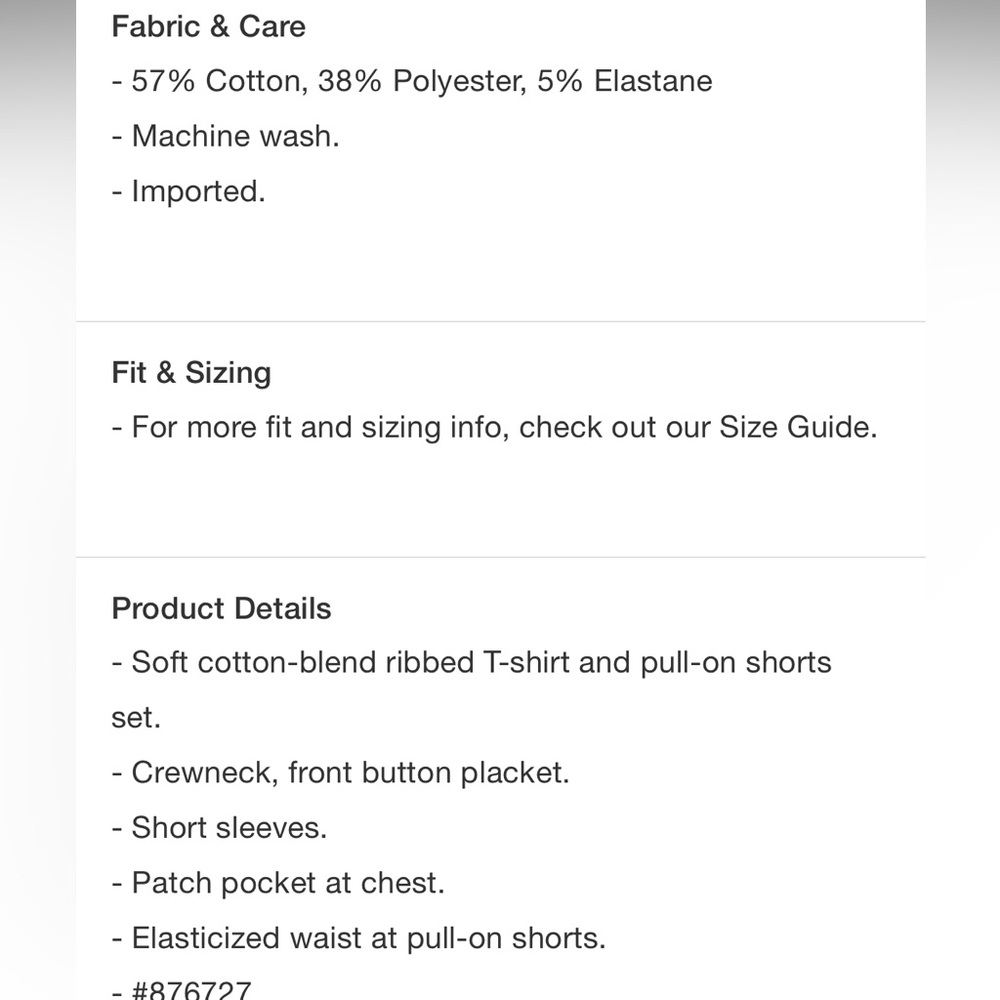Select the Fabric & Care heading
Image resolution: width=1000 pixels, height=1000 pixels.
209,27
